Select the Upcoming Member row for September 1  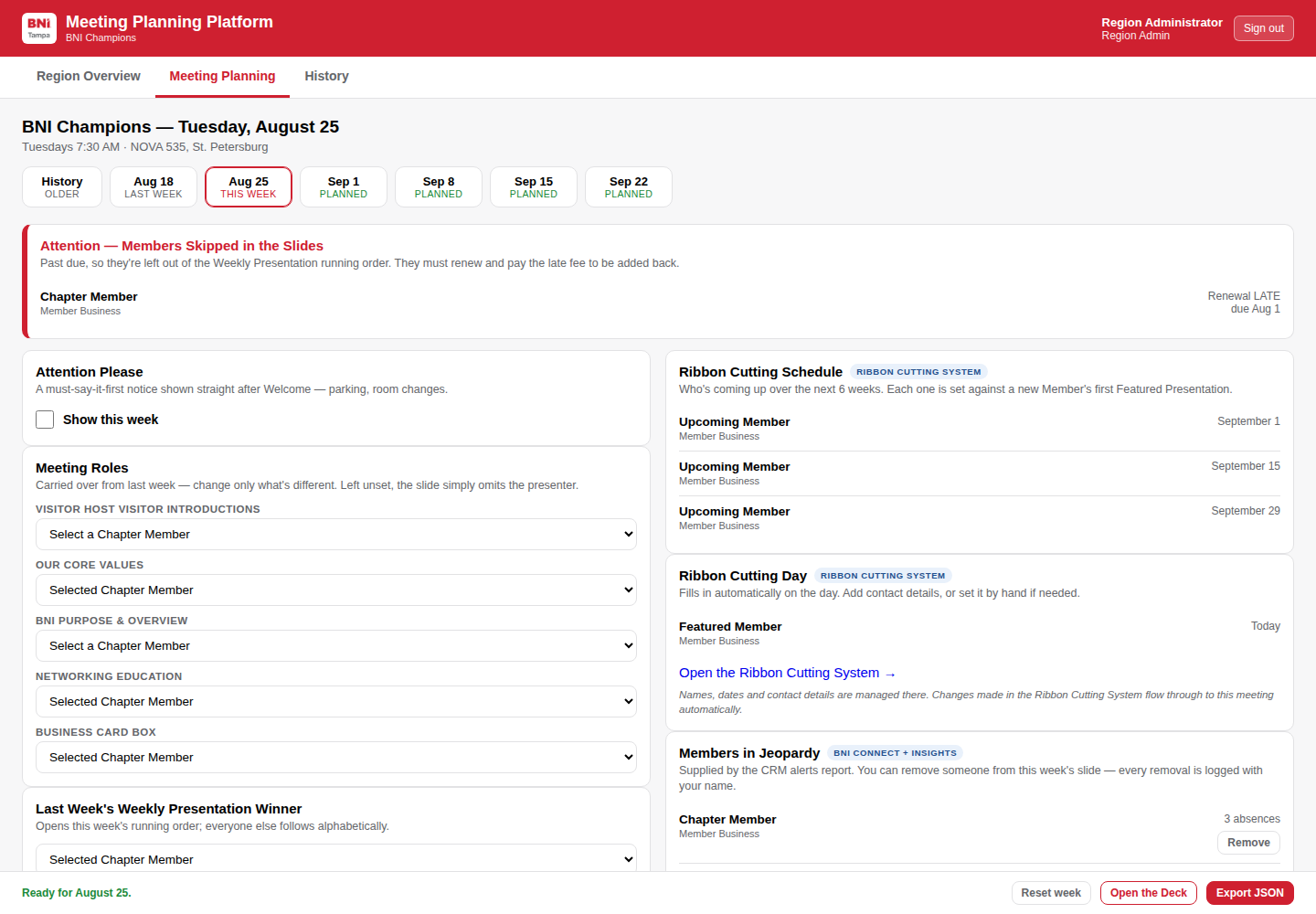pos(980,429)
